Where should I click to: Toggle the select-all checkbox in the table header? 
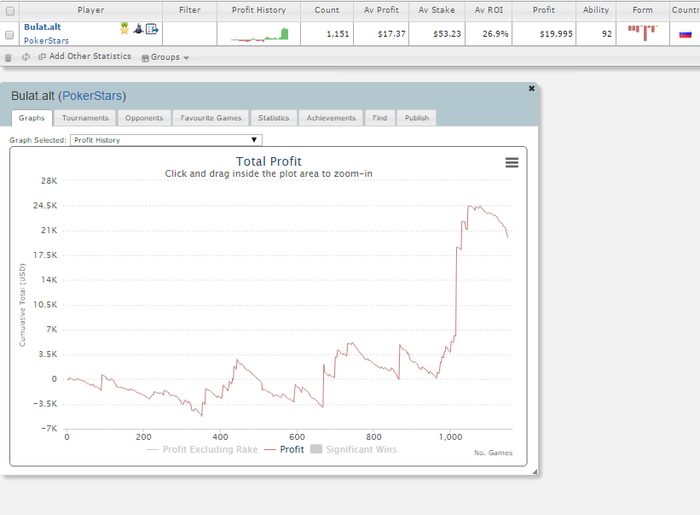pyautogui.click(x=10, y=11)
